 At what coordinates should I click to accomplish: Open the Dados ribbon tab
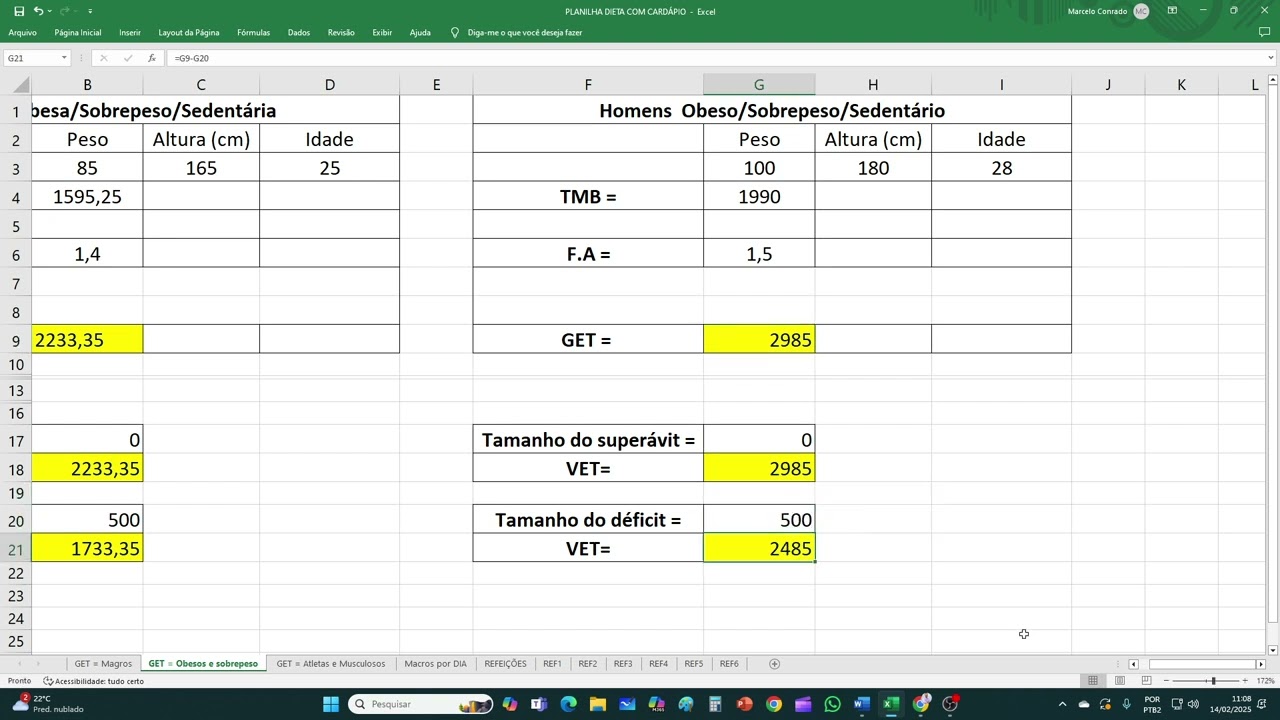coord(299,33)
